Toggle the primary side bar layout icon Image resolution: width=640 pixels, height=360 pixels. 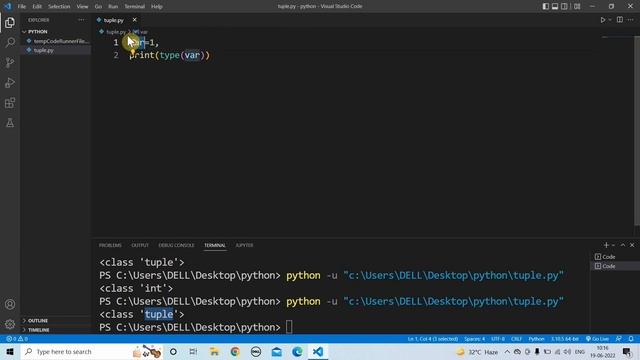(x=546, y=6)
